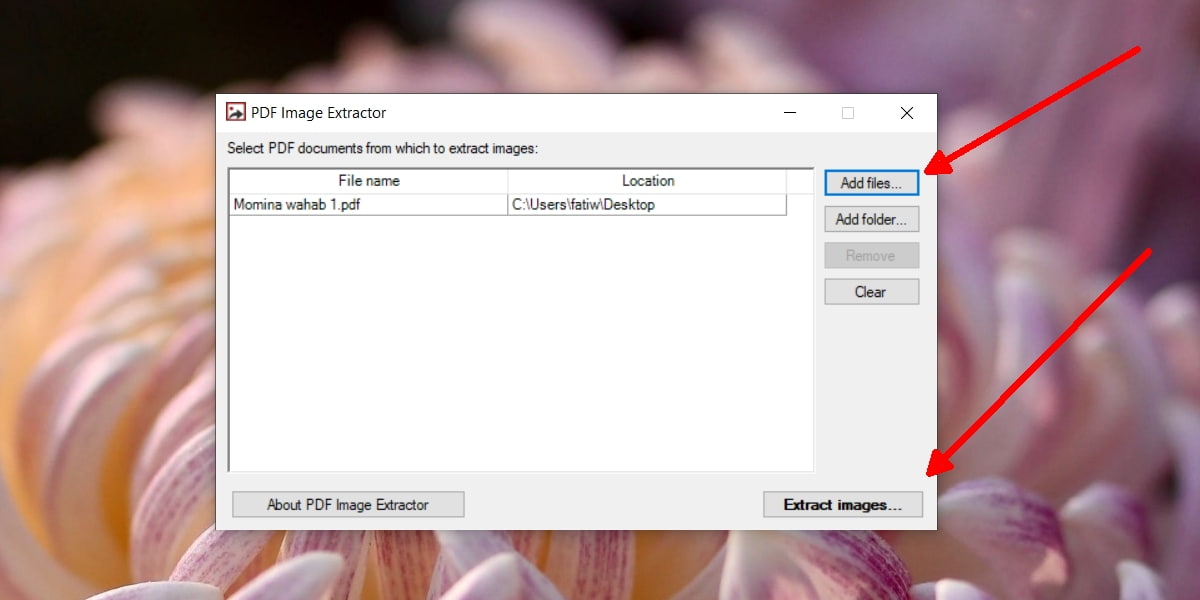Open the Add folder... dialog
The height and width of the screenshot is (600, 1200).
tap(871, 219)
